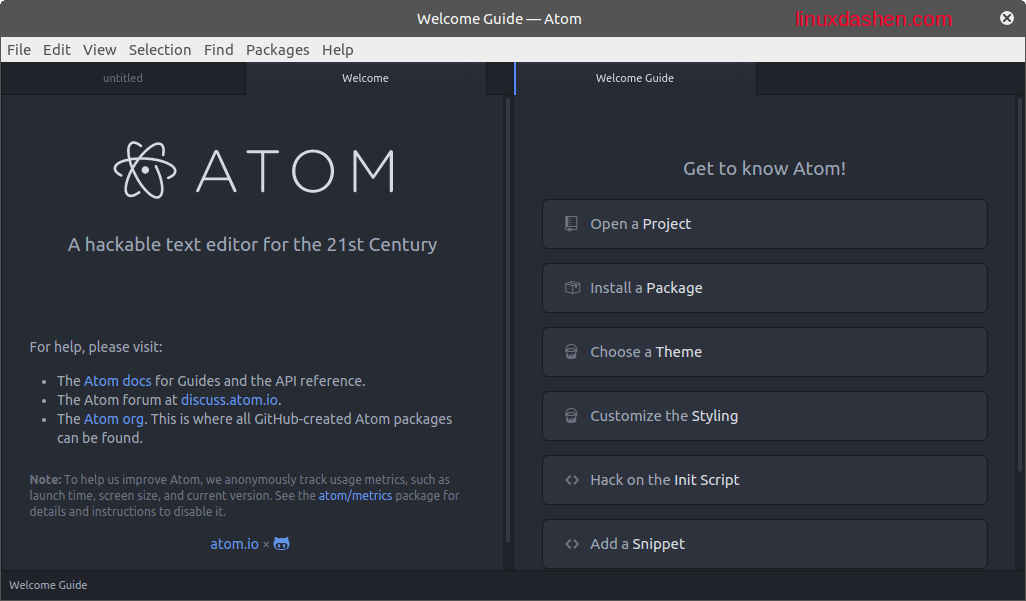Click the package icon on Install a Package

(571, 288)
